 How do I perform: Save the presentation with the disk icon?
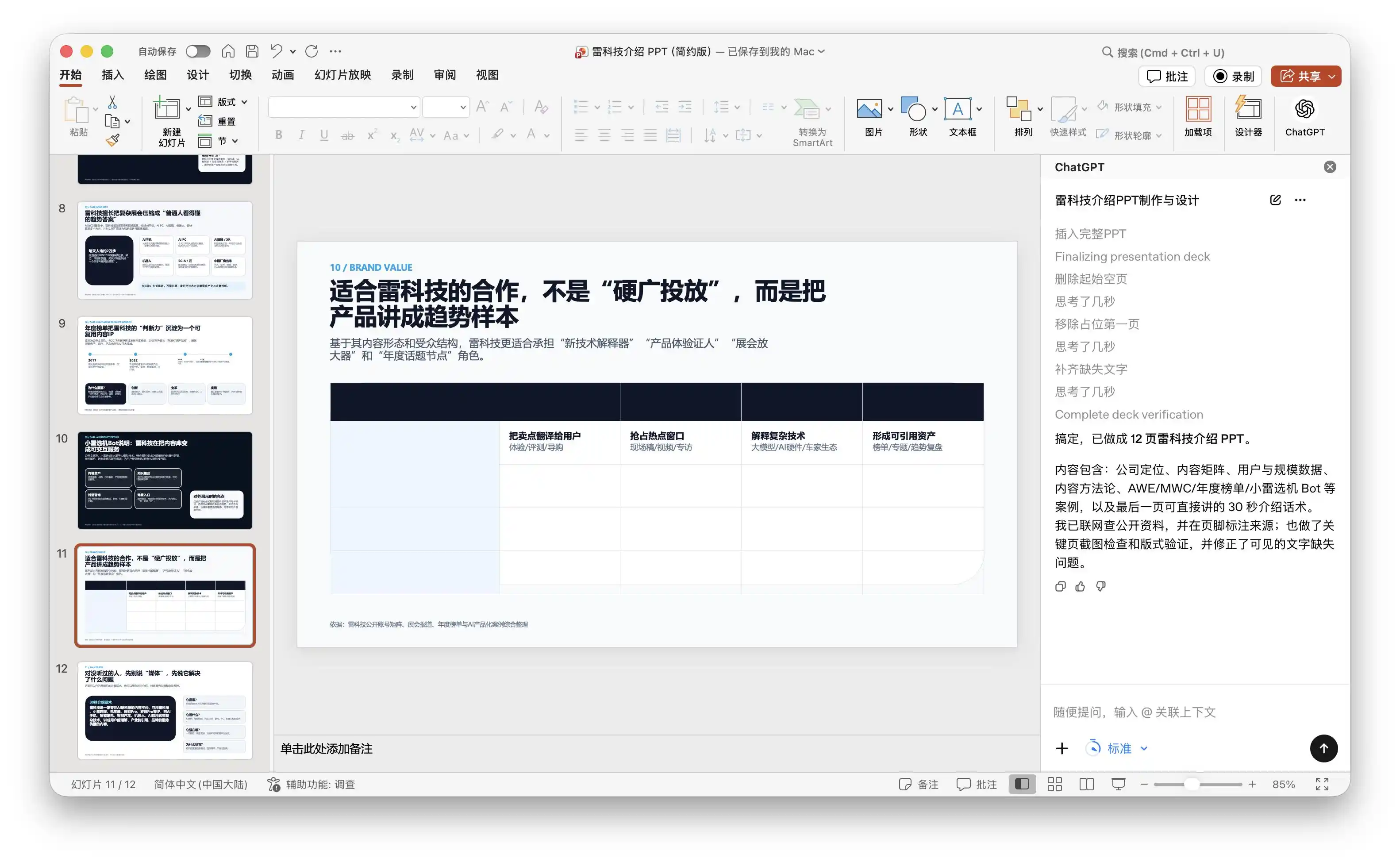click(x=252, y=51)
